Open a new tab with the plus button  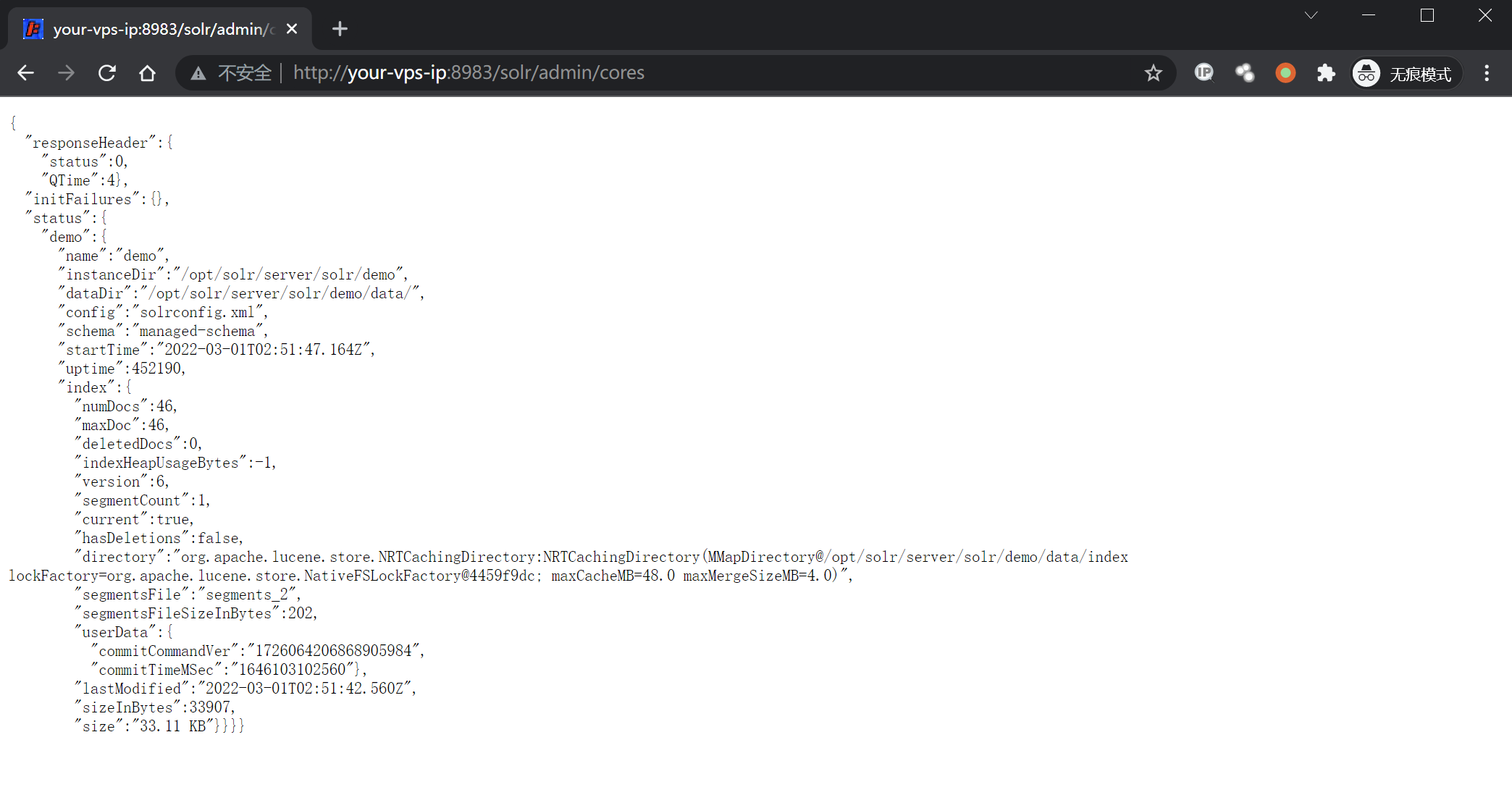tap(339, 28)
